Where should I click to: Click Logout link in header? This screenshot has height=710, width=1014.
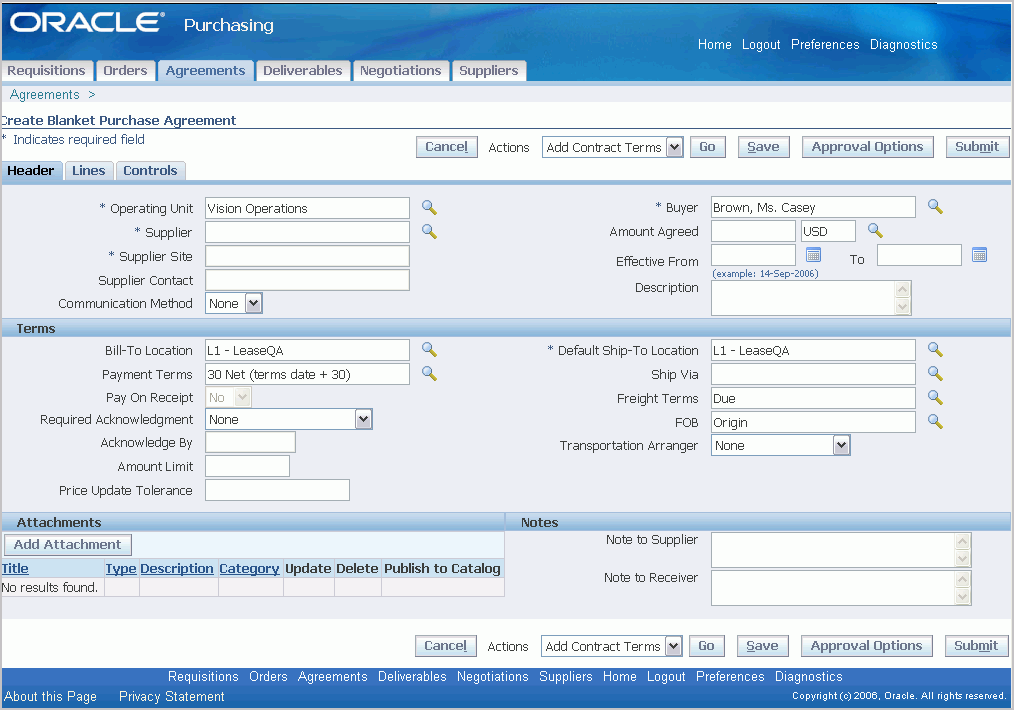tap(761, 45)
